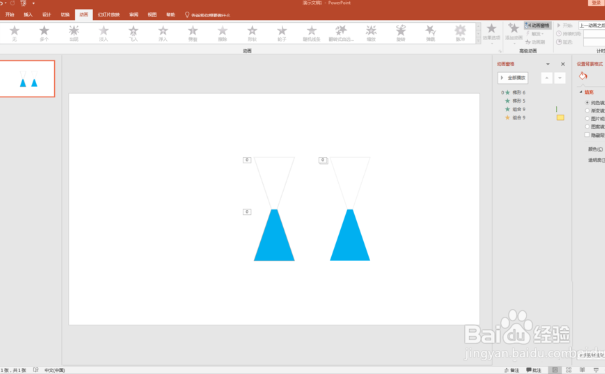Open the 设计 (Design) ribbon tab

(x=47, y=15)
